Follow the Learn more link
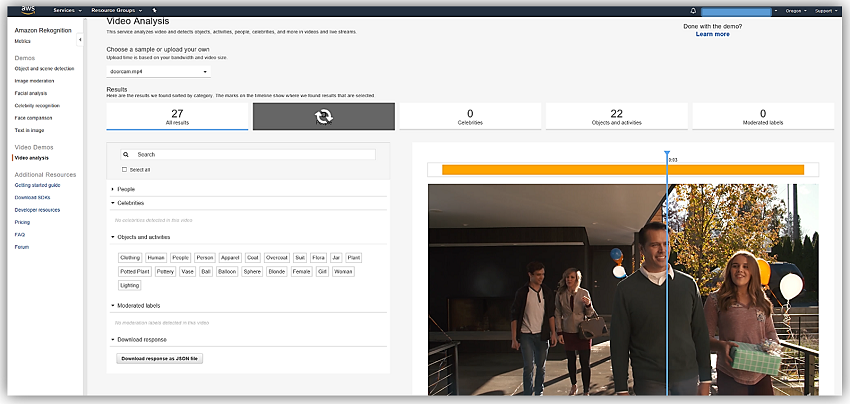 pyautogui.click(x=712, y=34)
